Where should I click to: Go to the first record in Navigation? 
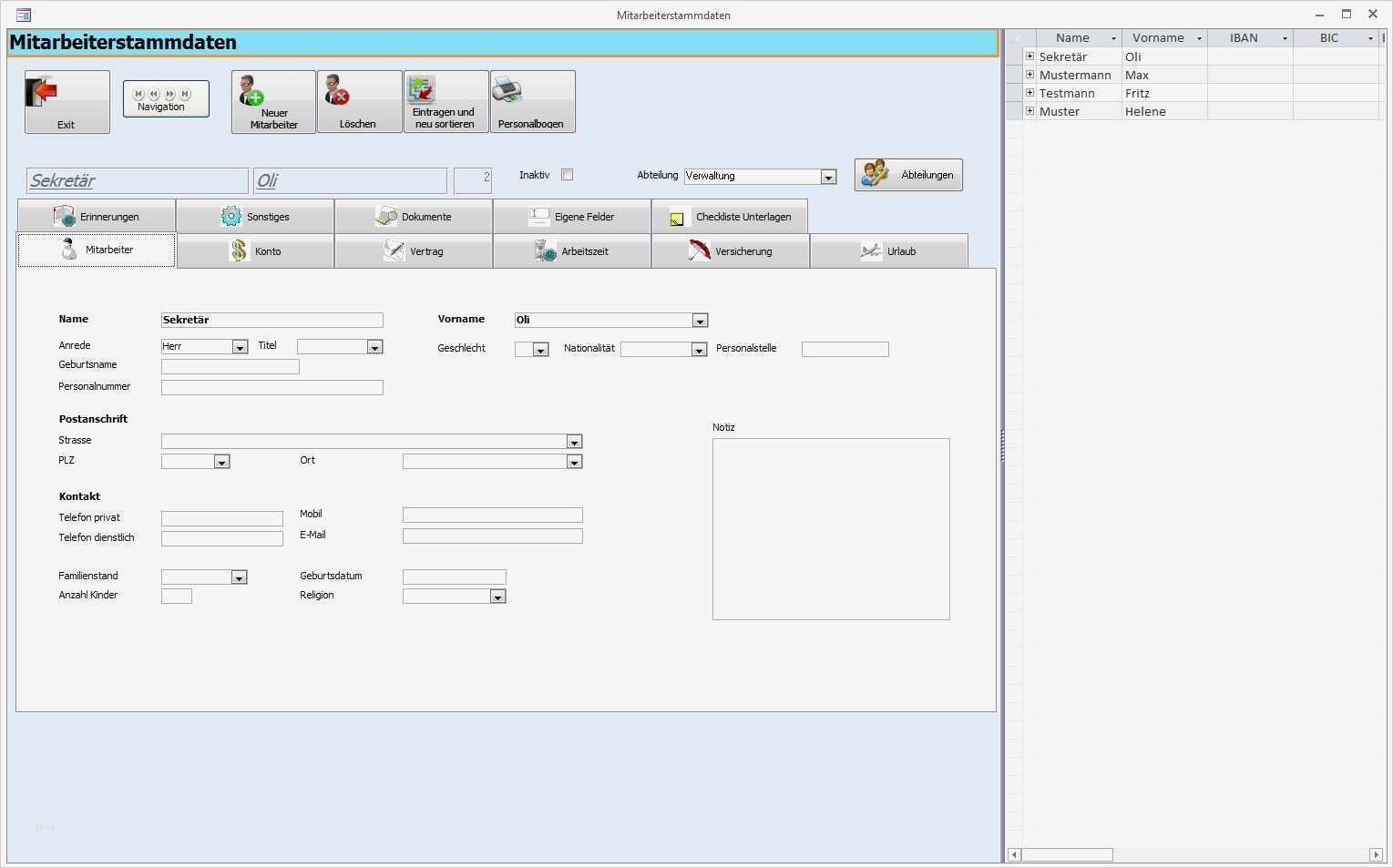coord(138,94)
